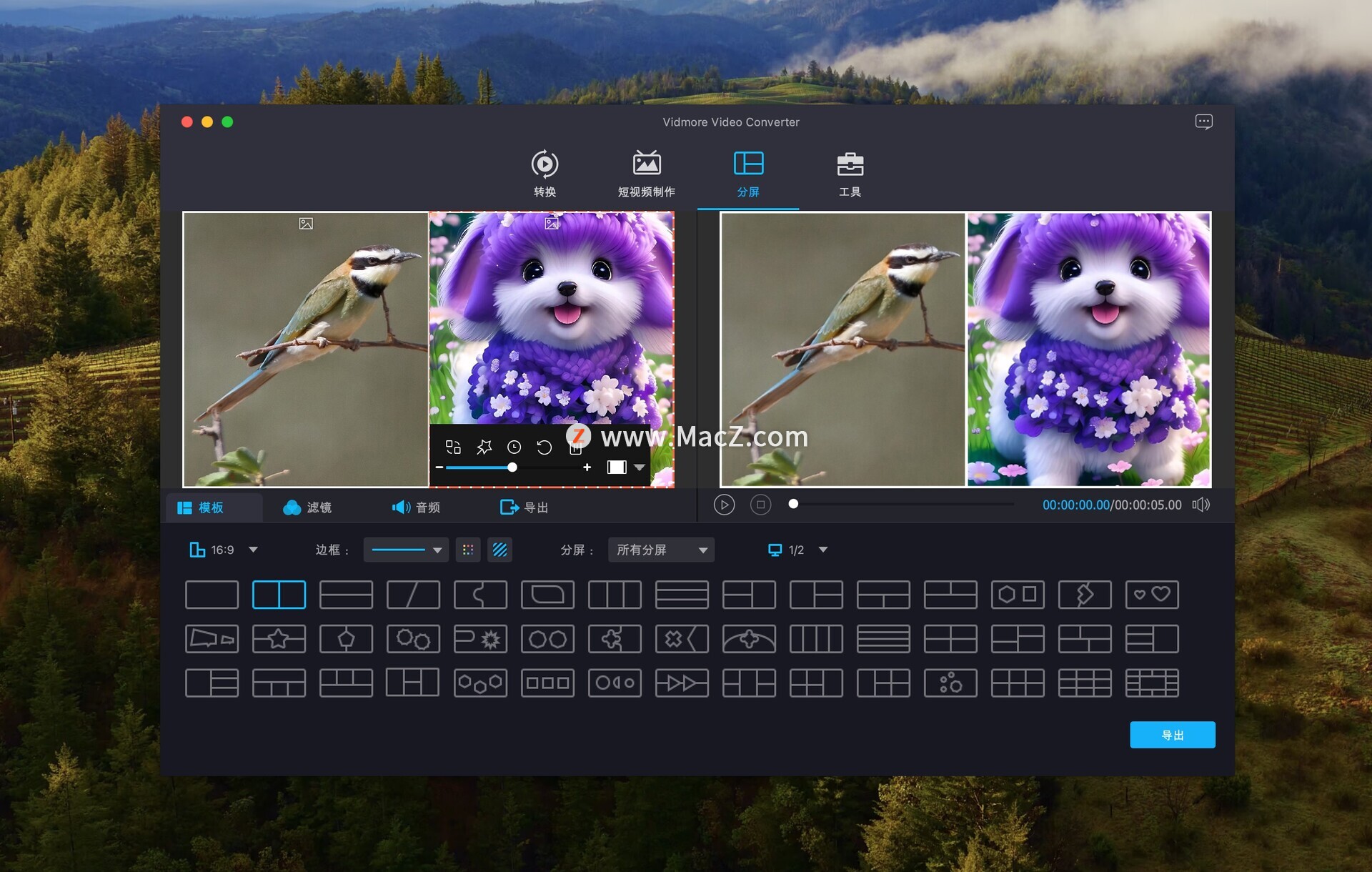This screenshot has width=1372, height=872.
Task: Select the scattered circles template
Action: 950,683
